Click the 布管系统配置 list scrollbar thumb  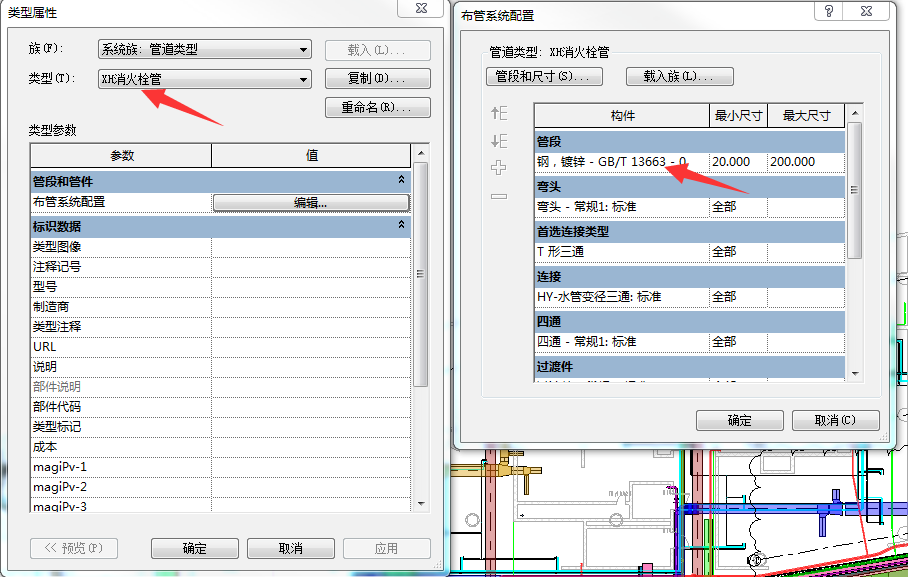coord(855,190)
